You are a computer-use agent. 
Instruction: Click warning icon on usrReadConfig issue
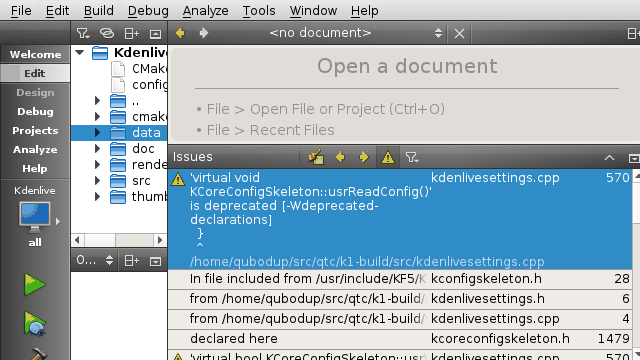(178, 179)
